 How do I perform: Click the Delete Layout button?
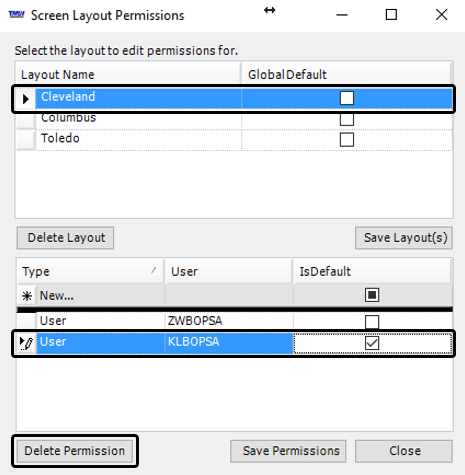pyautogui.click(x=65, y=238)
